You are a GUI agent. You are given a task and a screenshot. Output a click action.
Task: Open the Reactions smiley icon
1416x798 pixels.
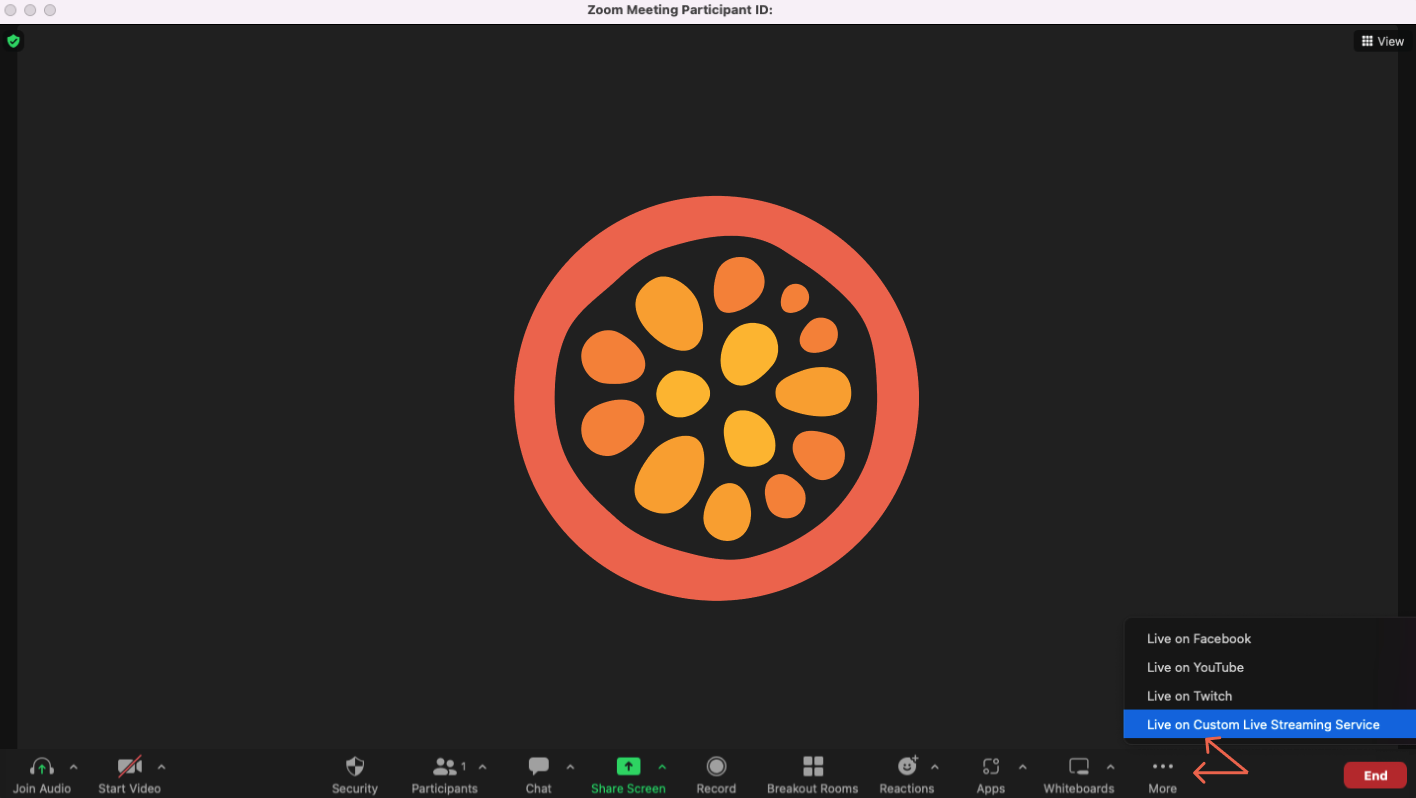907,767
